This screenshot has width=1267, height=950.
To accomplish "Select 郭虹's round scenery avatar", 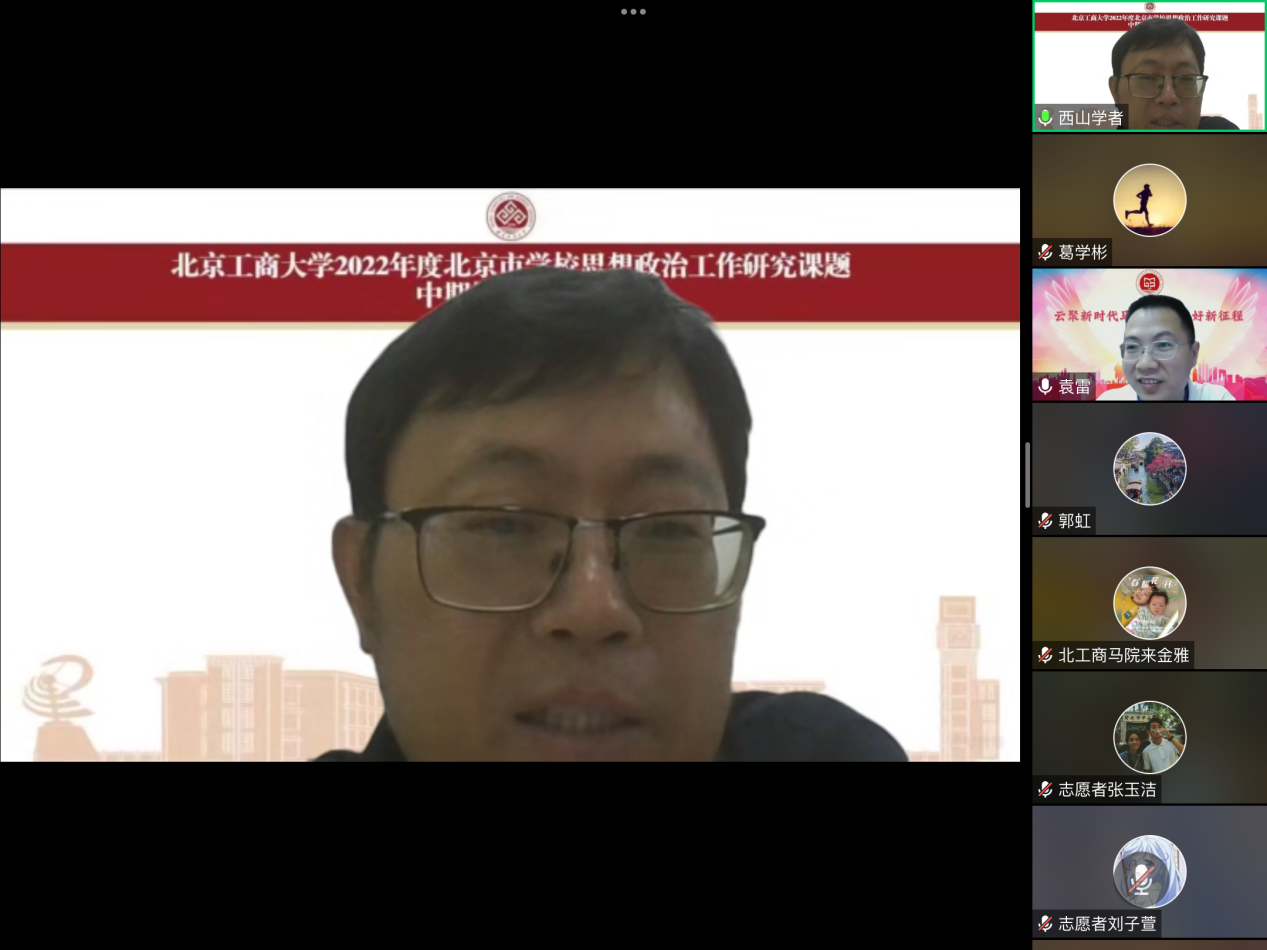I will coord(1149,468).
